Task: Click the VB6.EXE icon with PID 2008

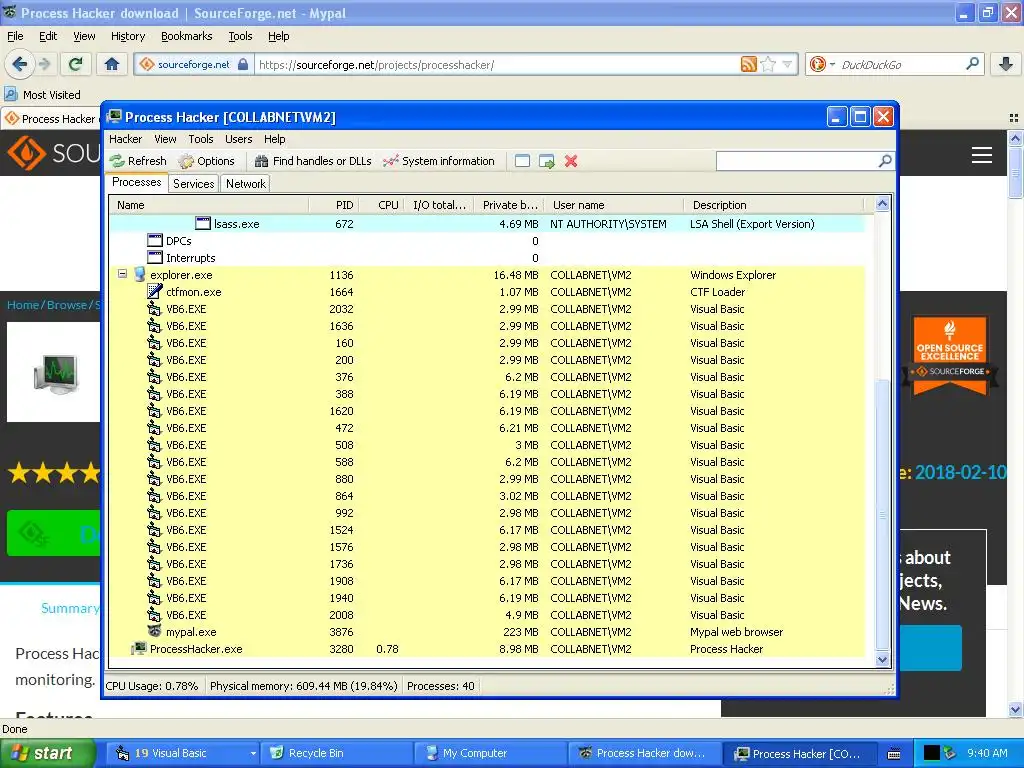Action: click(155, 615)
